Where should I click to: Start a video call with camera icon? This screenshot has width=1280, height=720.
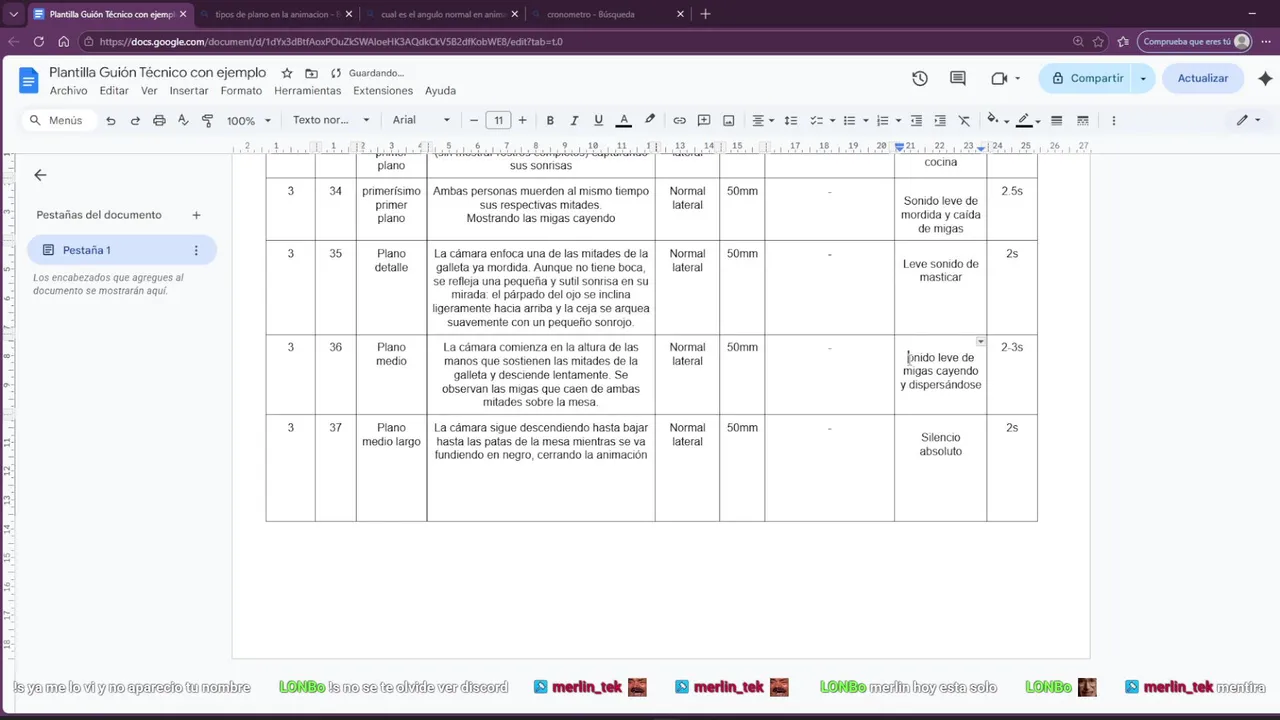[999, 78]
